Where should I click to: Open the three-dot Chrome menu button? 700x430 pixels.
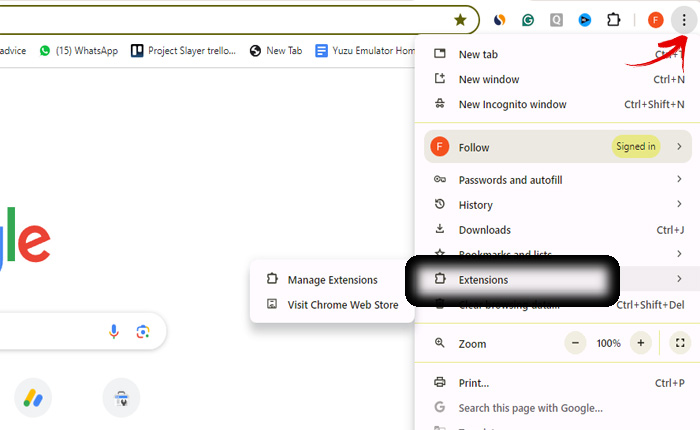684,20
